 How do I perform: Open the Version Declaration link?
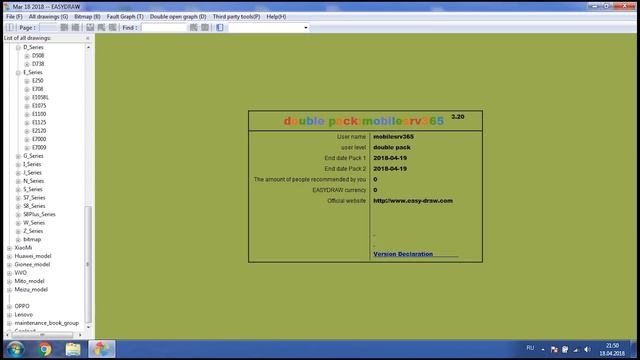coord(403,254)
